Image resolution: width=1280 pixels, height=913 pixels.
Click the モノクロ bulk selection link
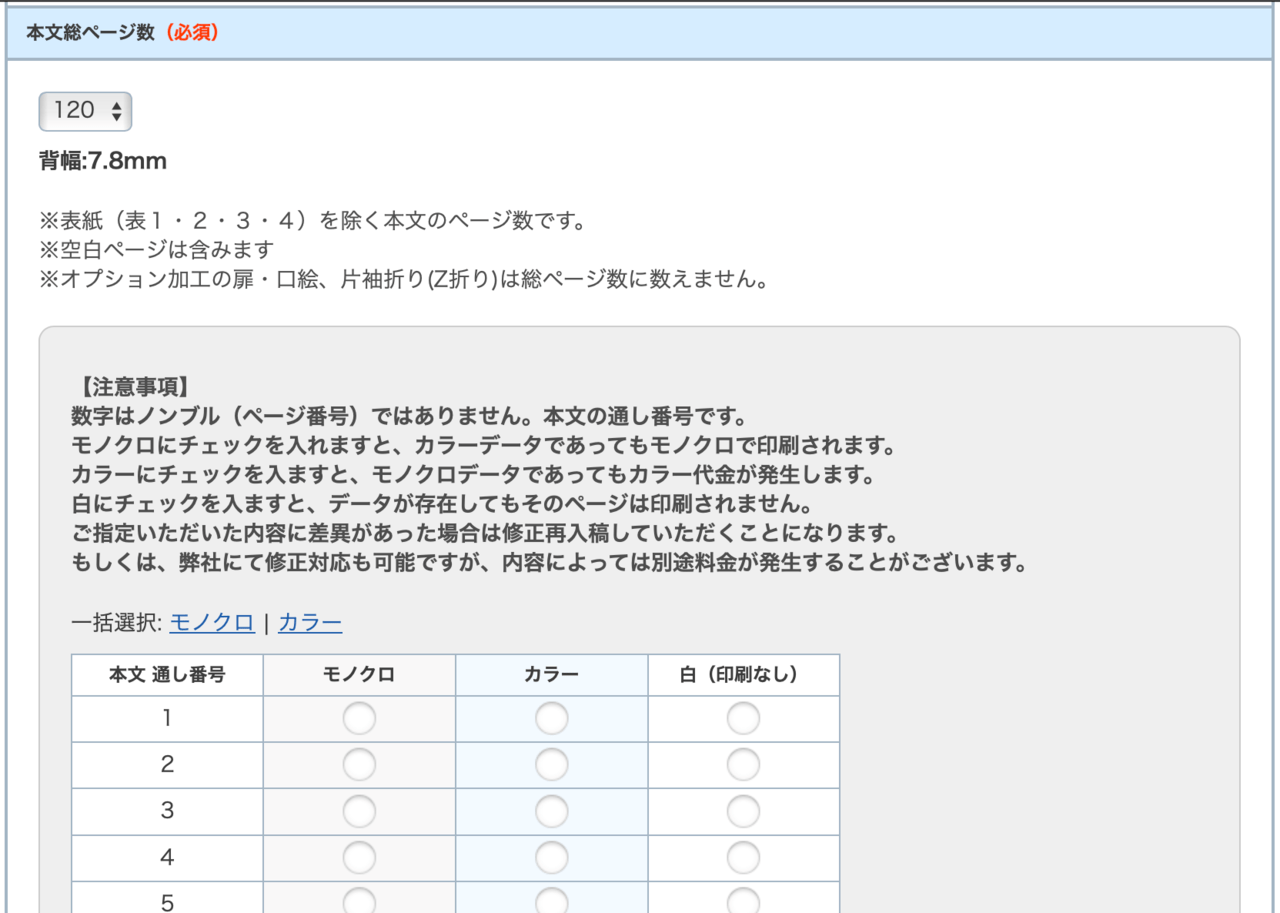pos(211,622)
